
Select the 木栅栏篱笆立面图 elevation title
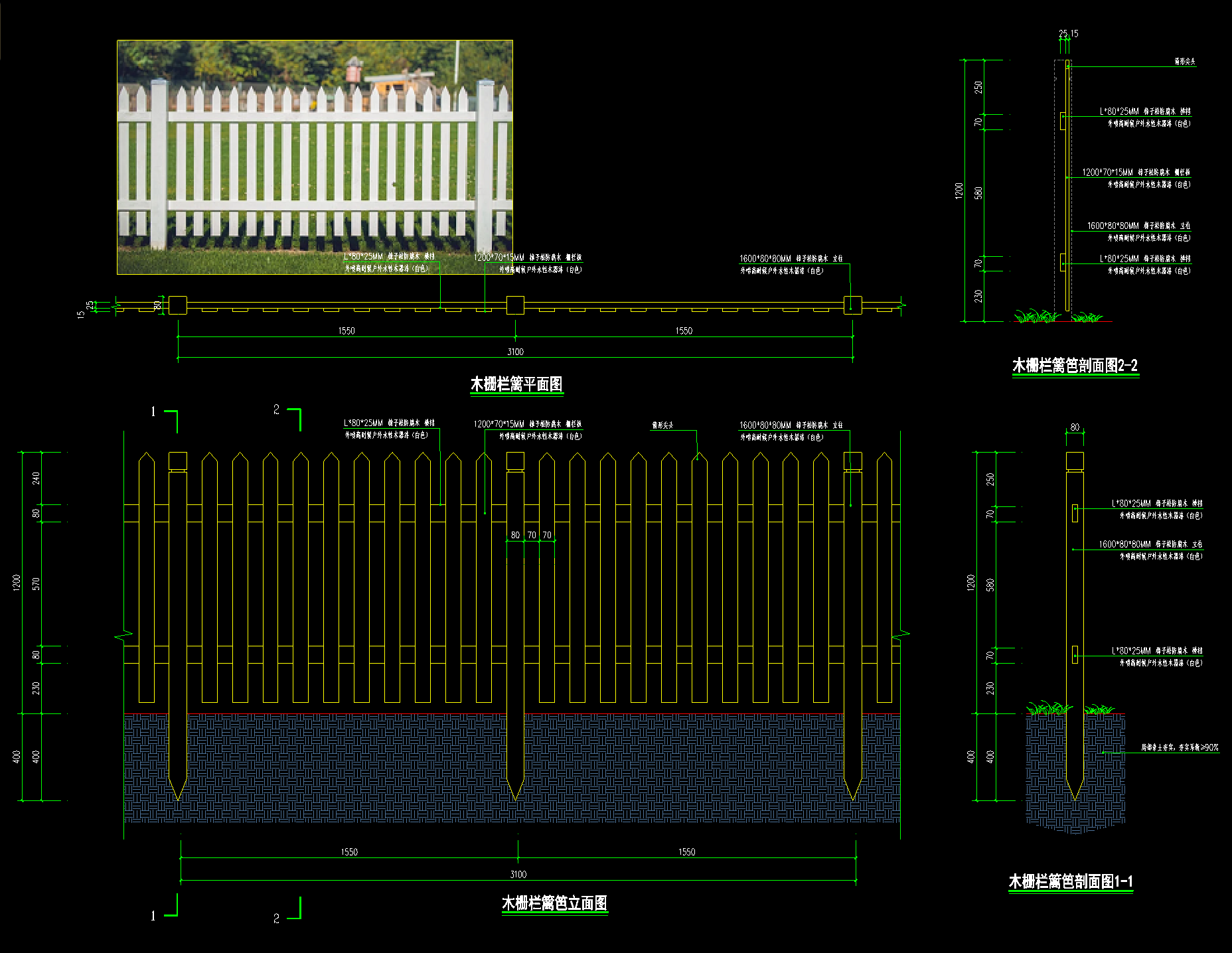tap(554, 903)
